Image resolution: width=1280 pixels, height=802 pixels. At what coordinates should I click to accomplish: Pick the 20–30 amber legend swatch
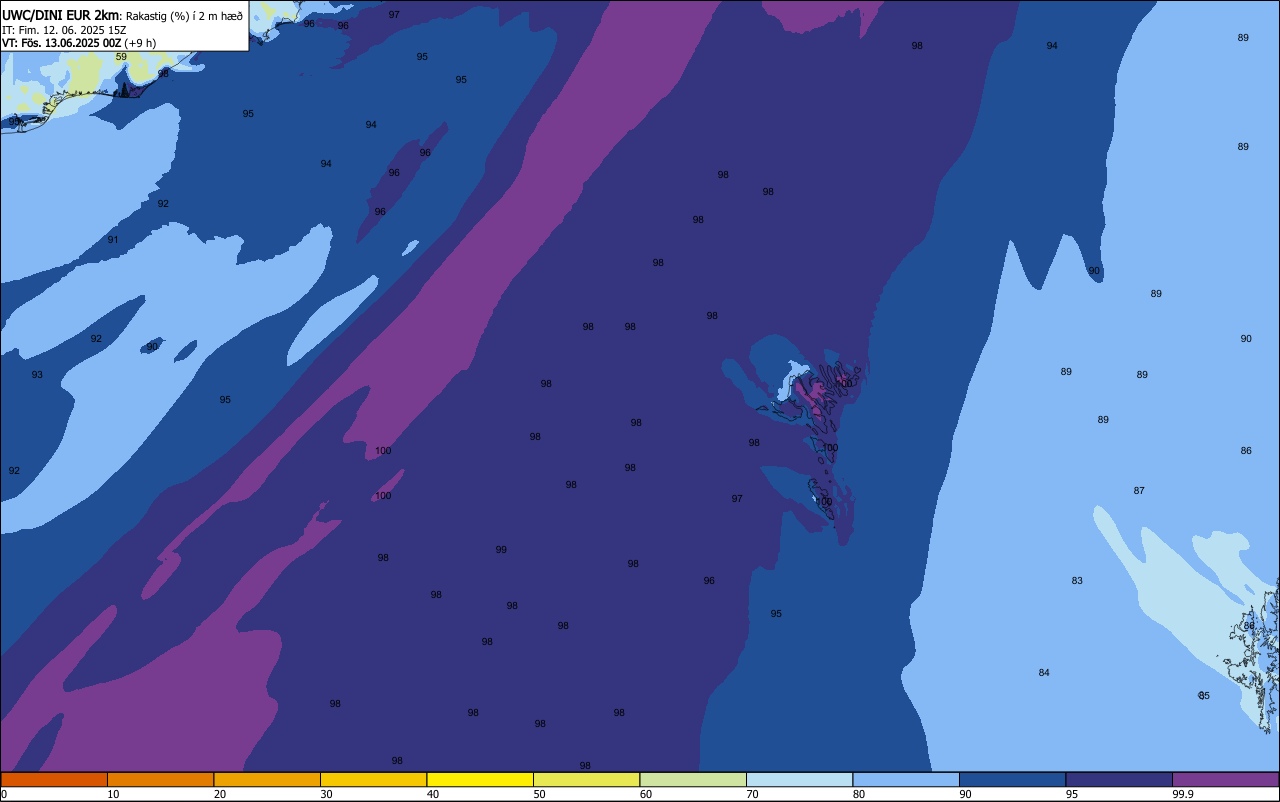[267, 779]
